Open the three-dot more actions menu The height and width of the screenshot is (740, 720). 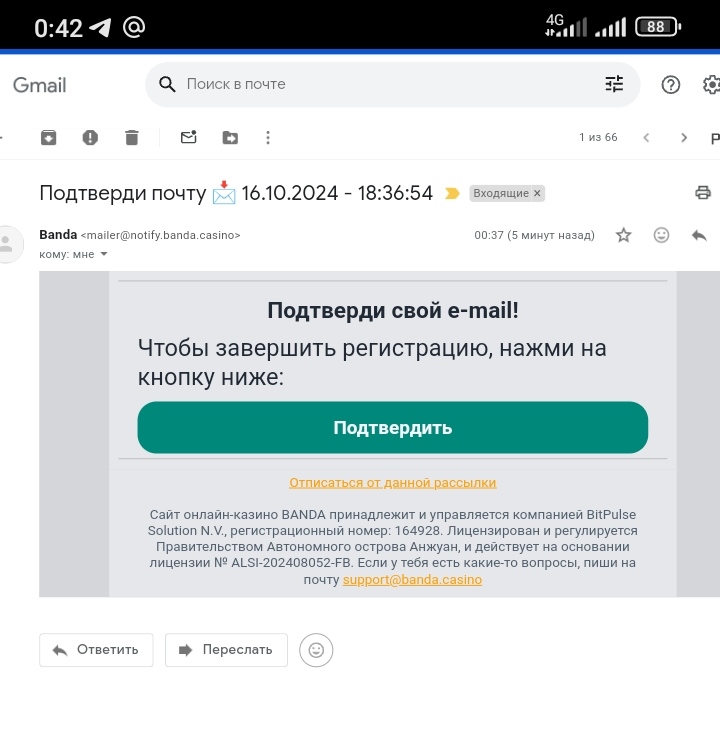coord(268,137)
